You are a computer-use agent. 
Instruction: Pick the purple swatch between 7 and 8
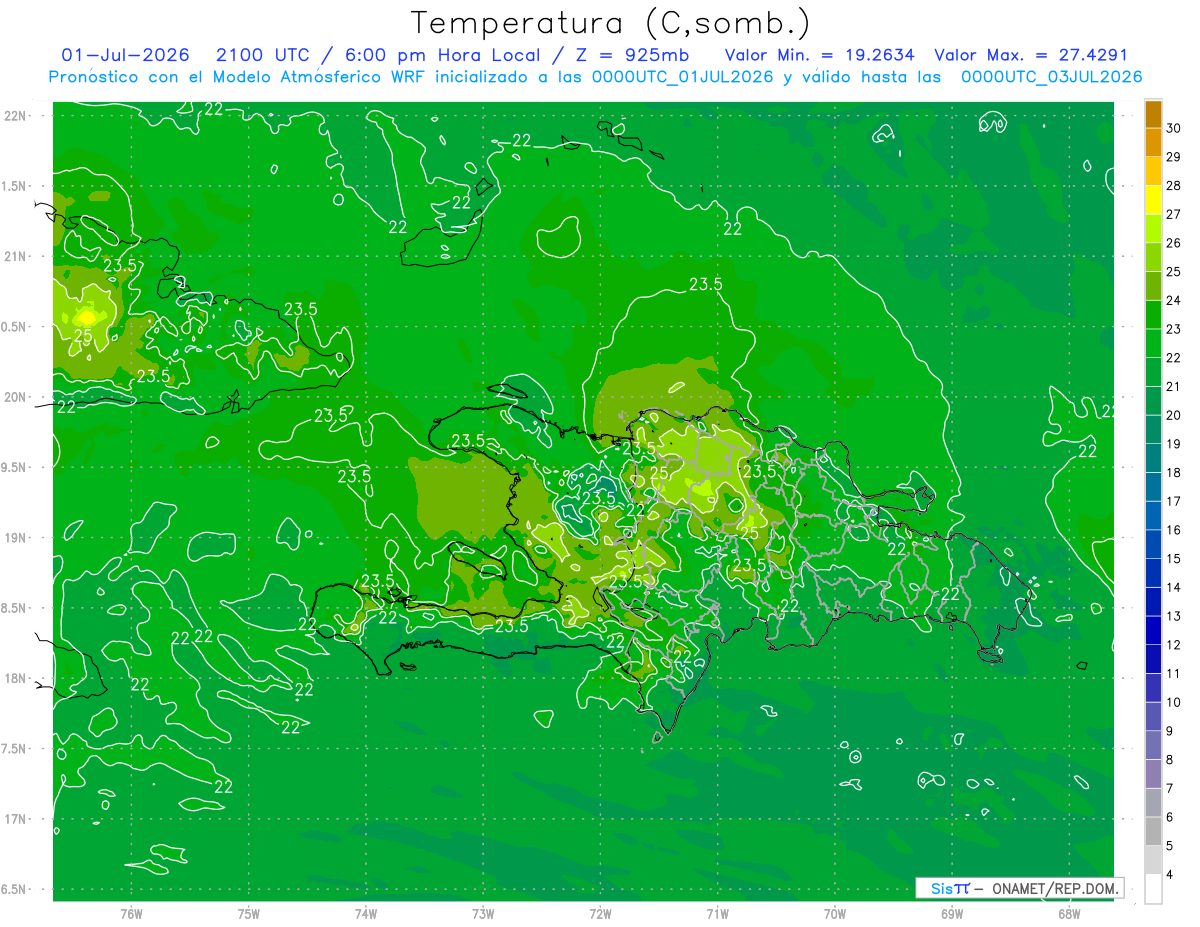pyautogui.click(x=1153, y=774)
